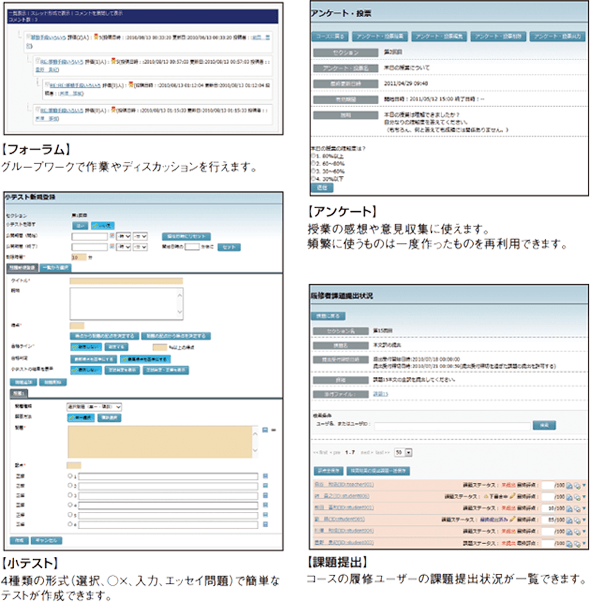Click pencil icon in student005 submission row
The height and width of the screenshot is (602, 590).
[x=512, y=519]
